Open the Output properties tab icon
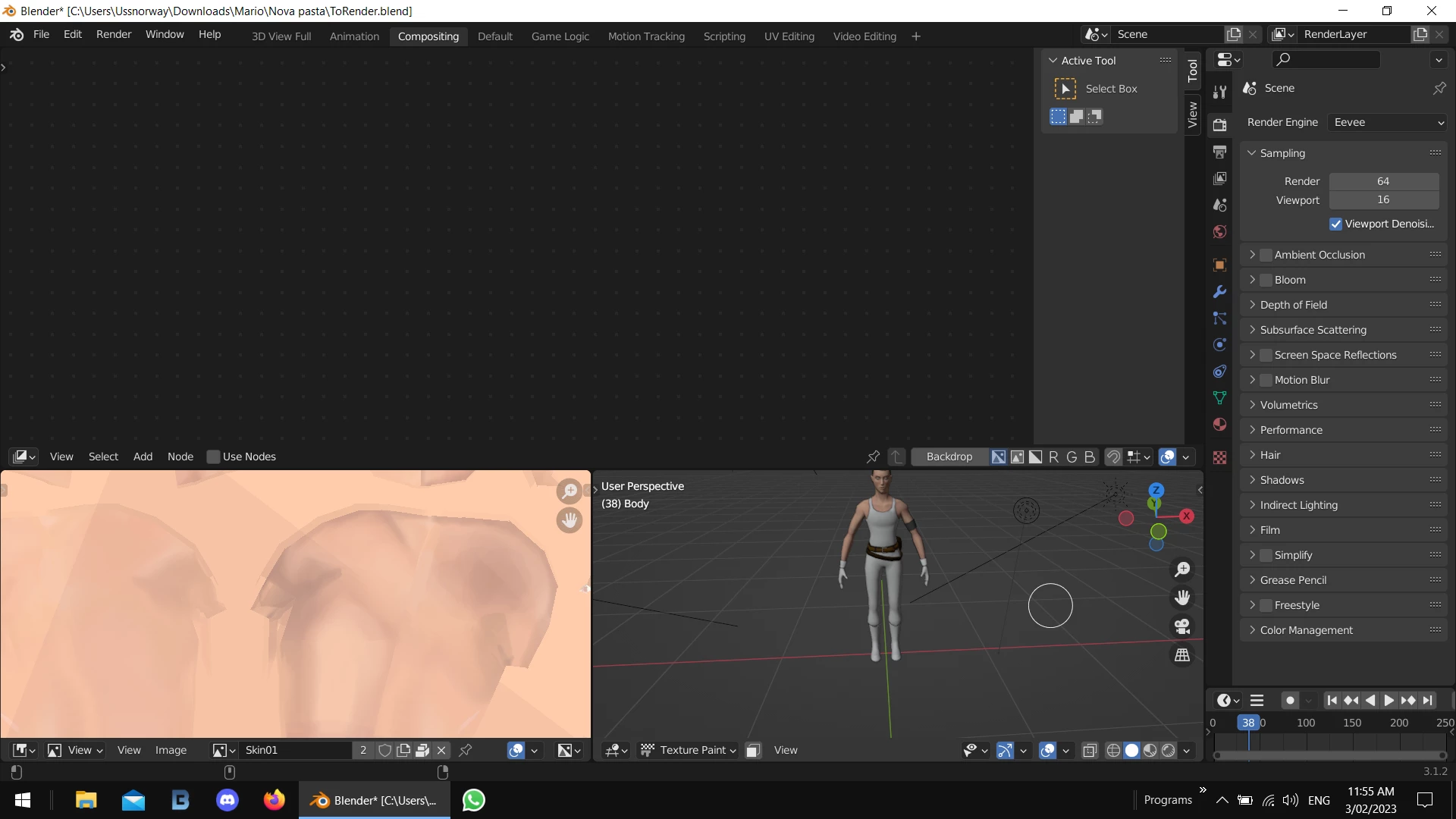 tap(1219, 152)
